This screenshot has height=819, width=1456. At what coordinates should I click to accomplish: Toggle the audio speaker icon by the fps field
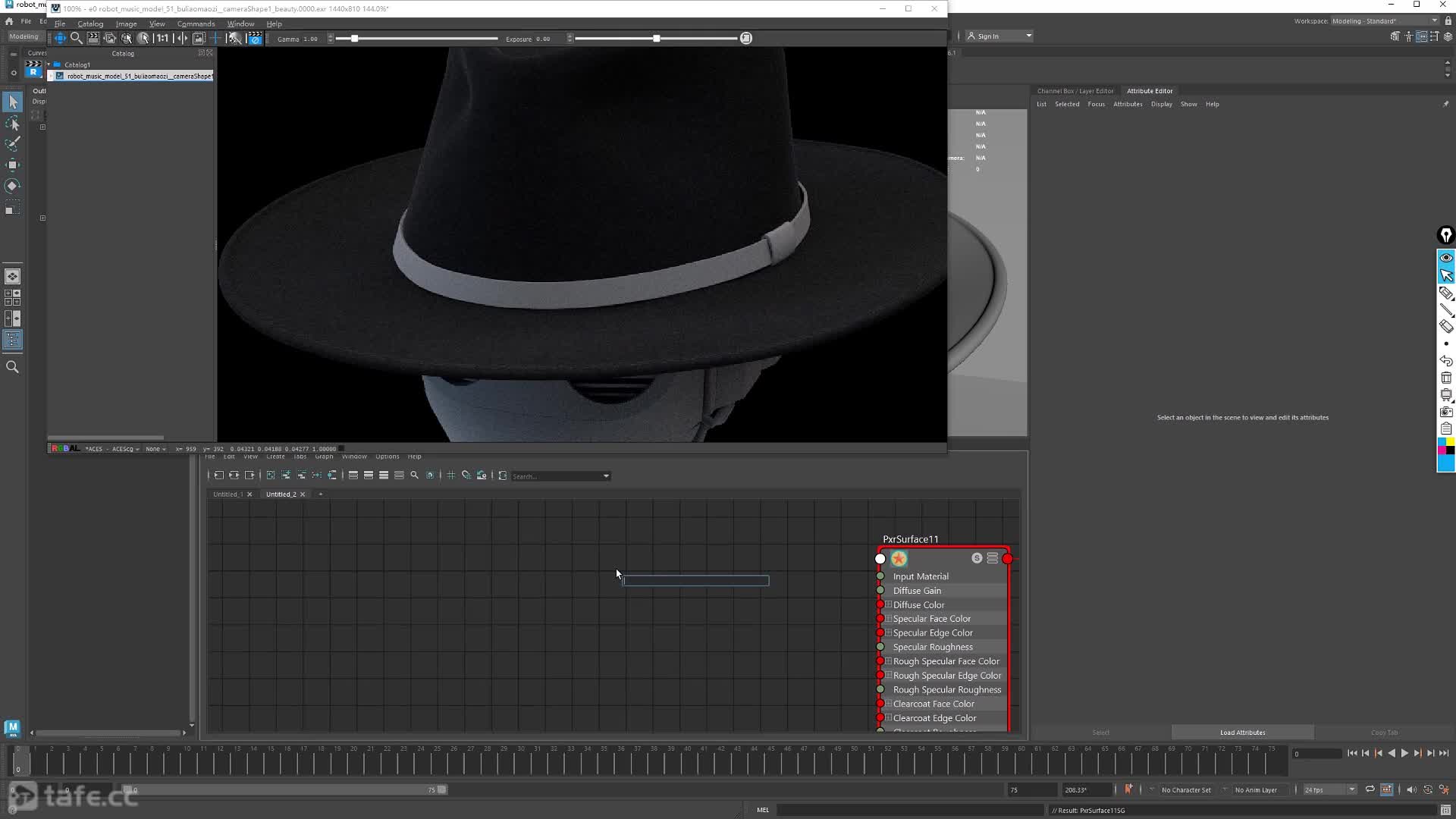click(x=1411, y=789)
